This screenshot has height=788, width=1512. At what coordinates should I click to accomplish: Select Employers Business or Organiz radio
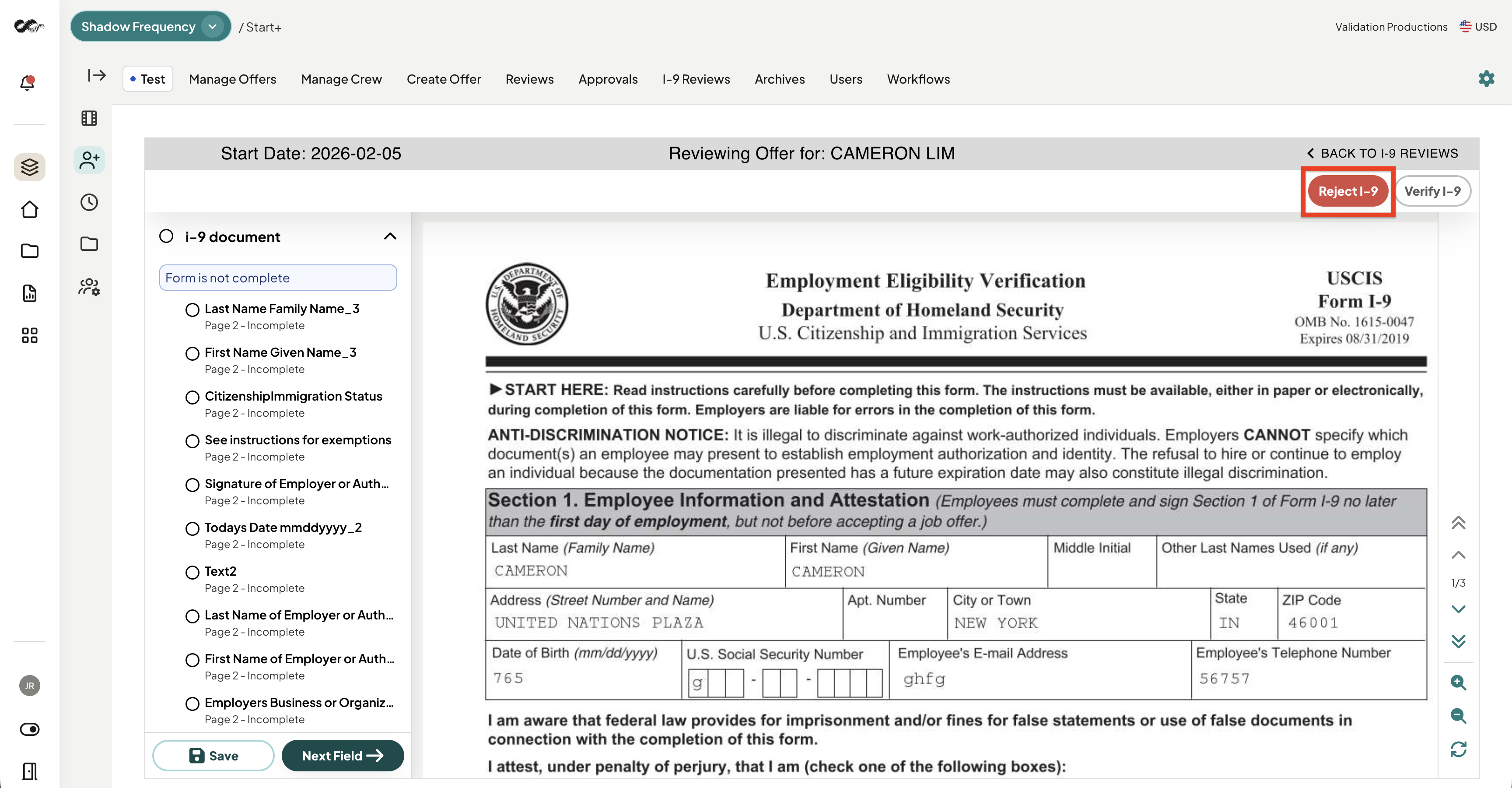(192, 704)
